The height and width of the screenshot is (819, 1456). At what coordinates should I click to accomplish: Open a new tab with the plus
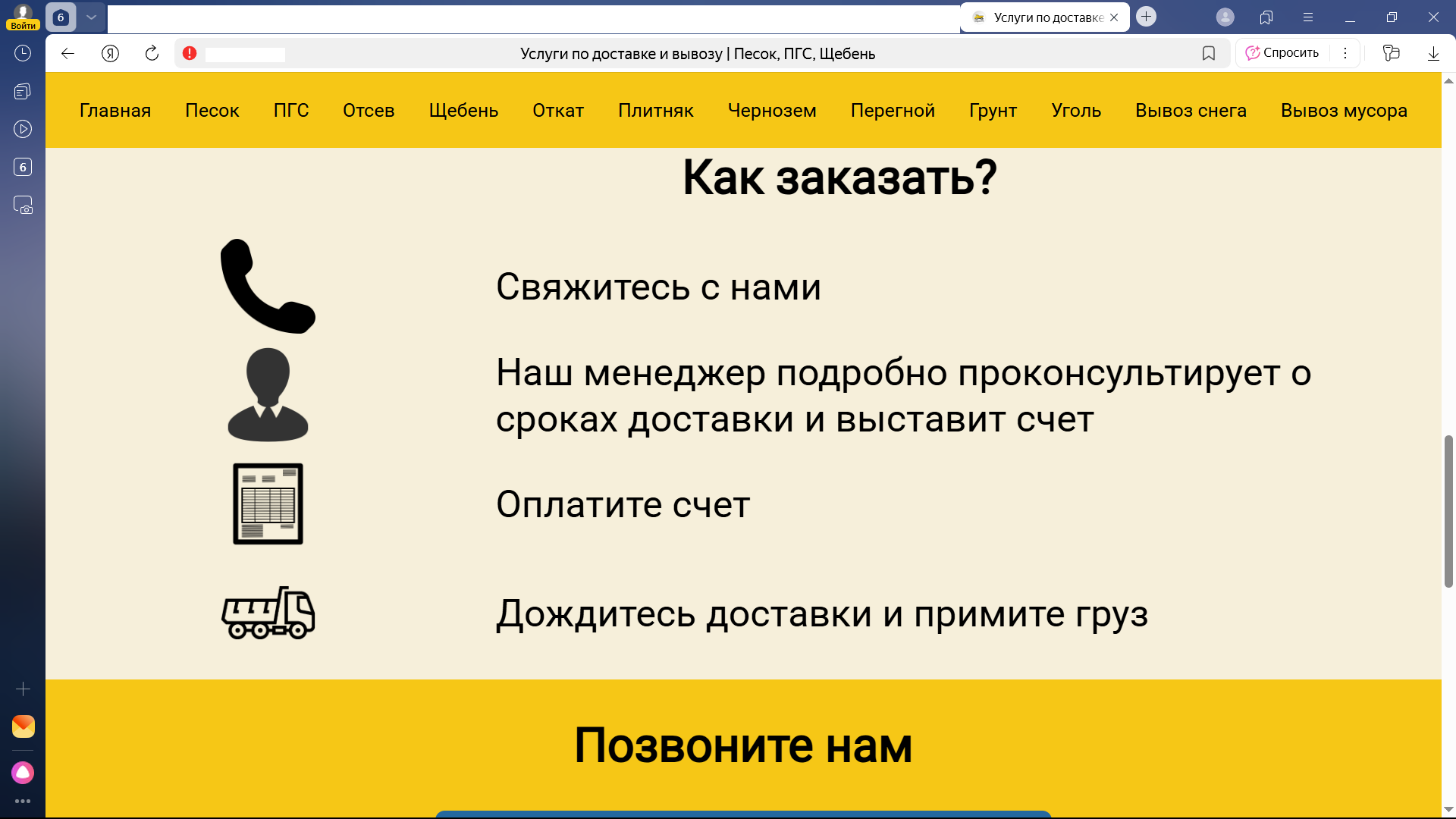1146,17
